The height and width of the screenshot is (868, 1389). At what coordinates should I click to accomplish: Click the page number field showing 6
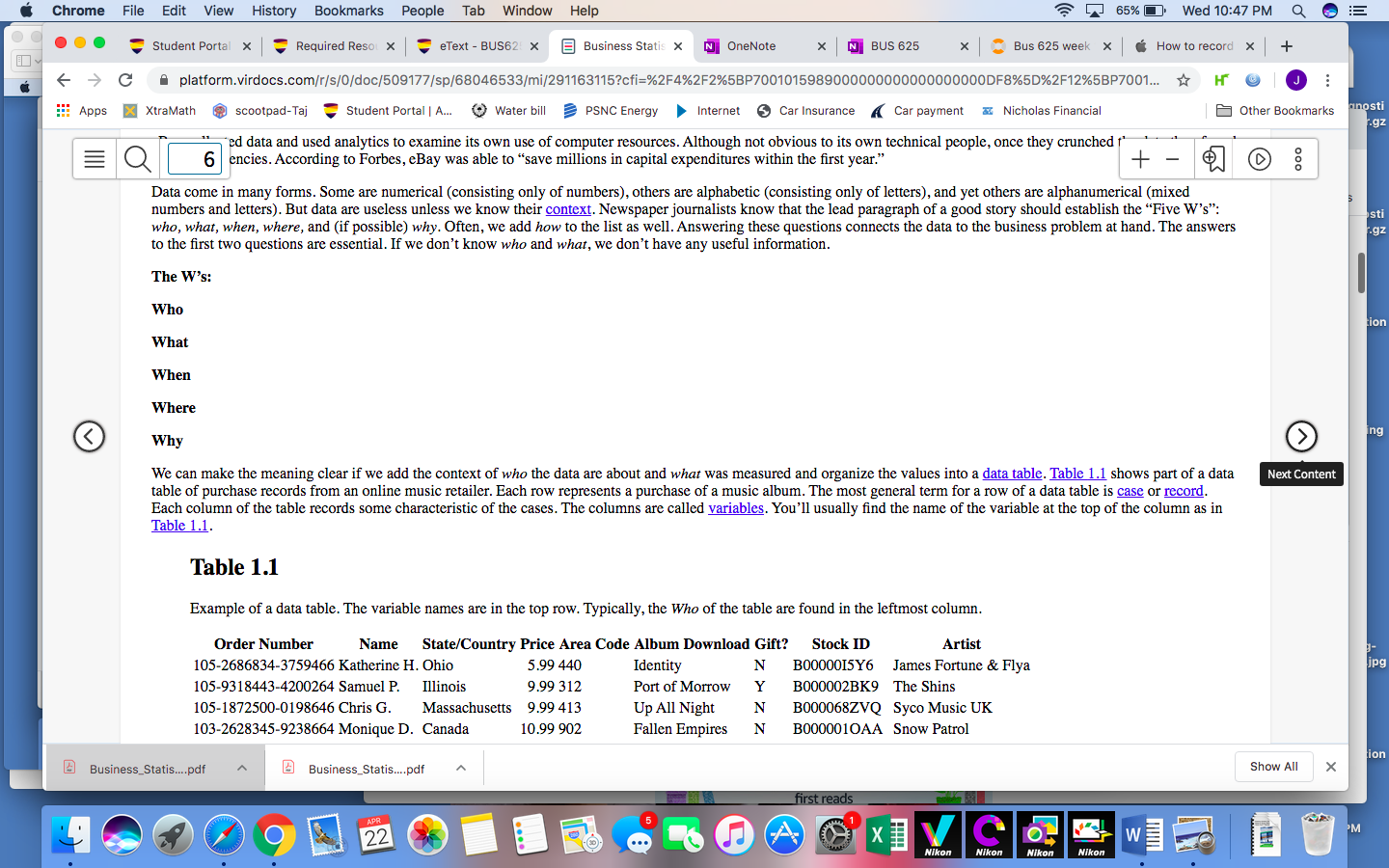point(195,159)
